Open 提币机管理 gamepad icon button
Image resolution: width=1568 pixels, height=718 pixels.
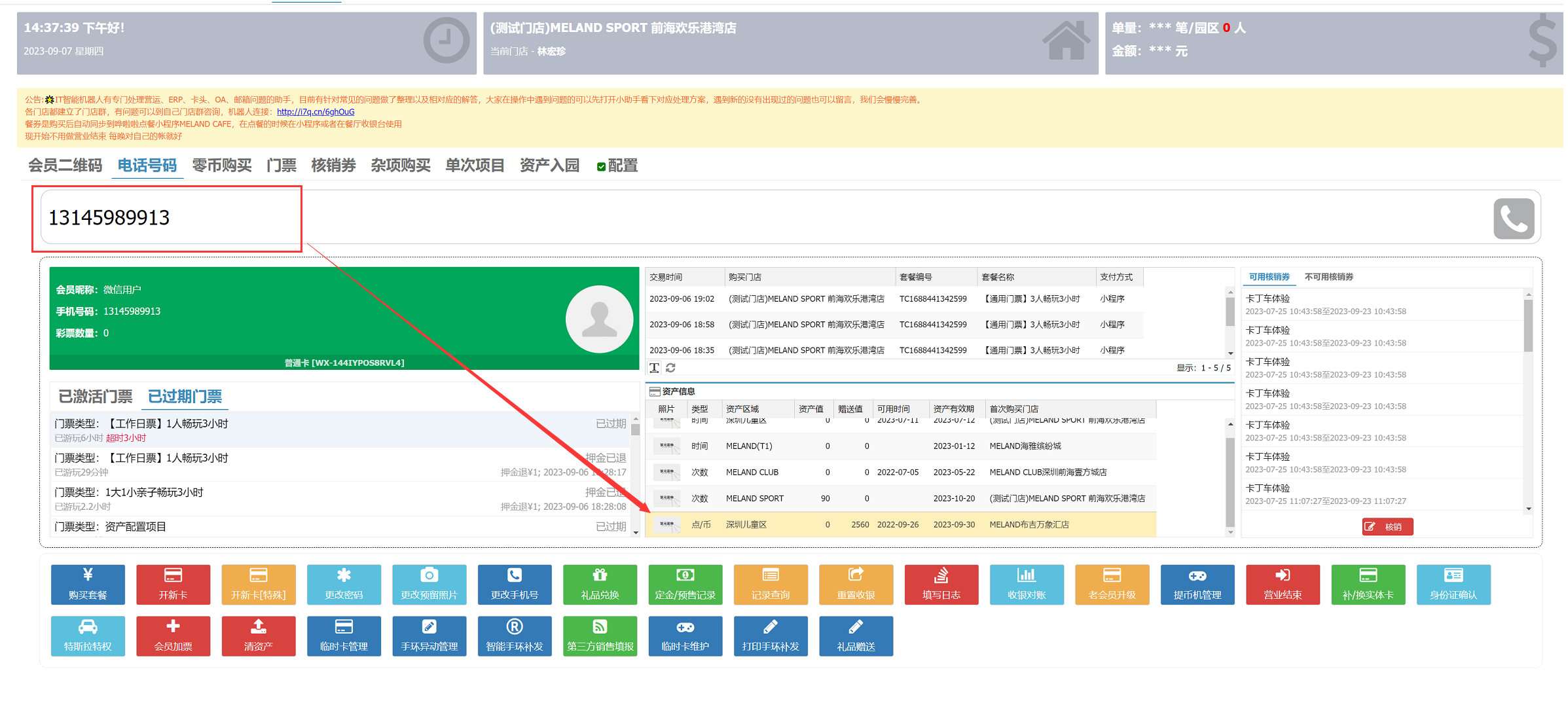point(1197,584)
